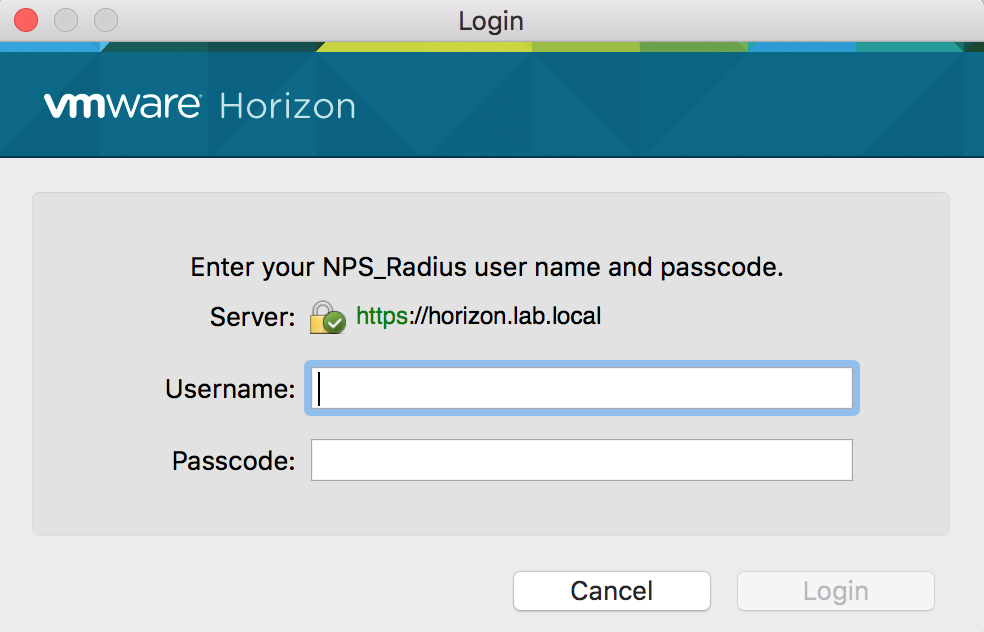Click the disabled Login button
The height and width of the screenshot is (632, 984).
[x=836, y=591]
